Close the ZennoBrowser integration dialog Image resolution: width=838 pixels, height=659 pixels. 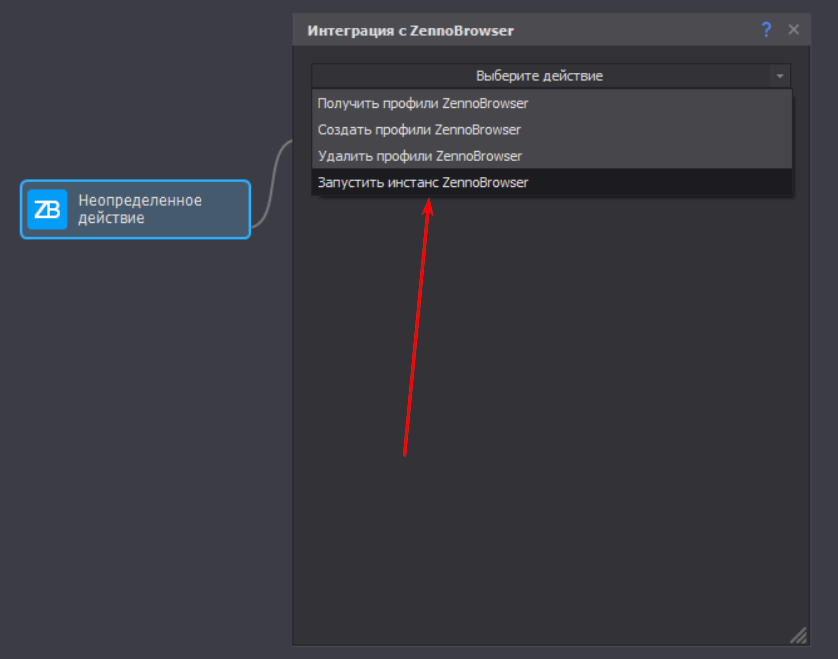click(794, 30)
